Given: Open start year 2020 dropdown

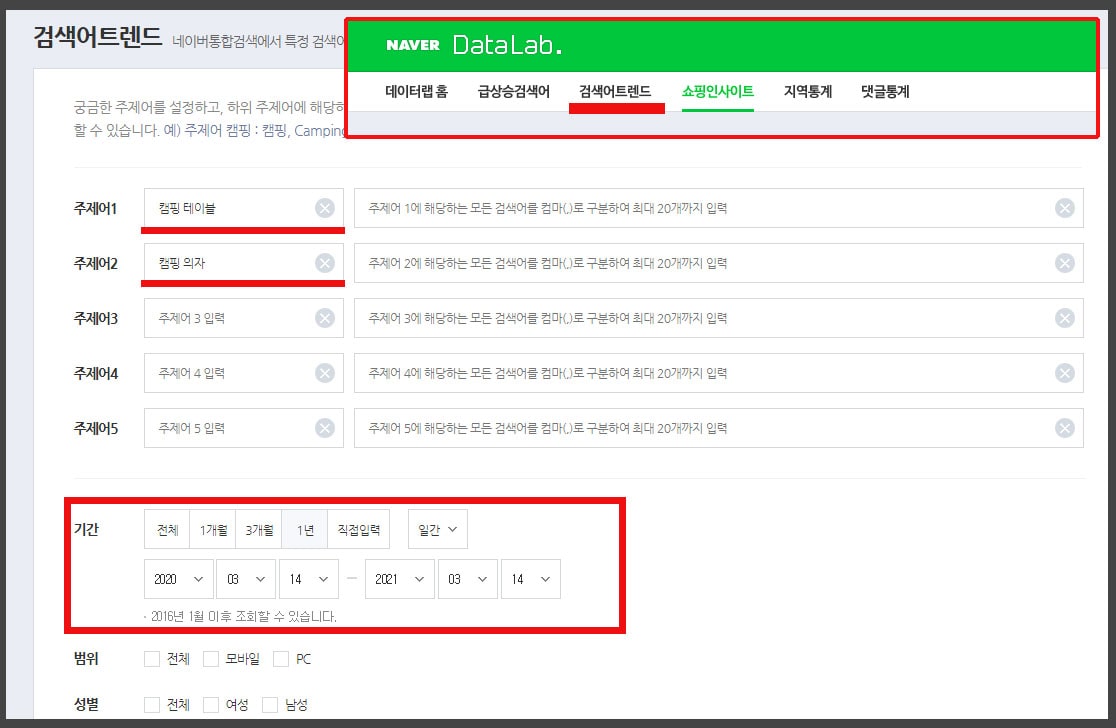Looking at the screenshot, I should [x=179, y=579].
